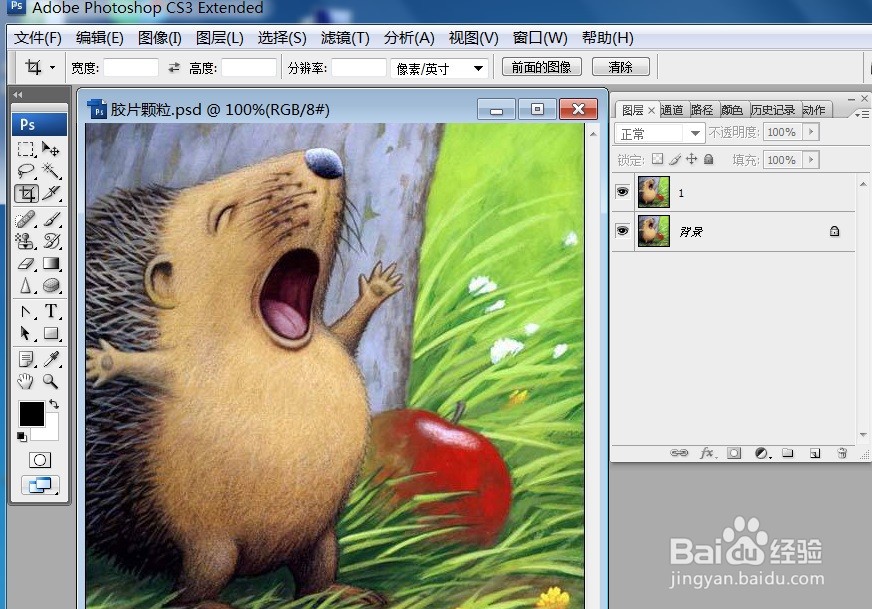Hide layer 1 with eye icon
The width and height of the screenshot is (872, 609).
point(622,192)
